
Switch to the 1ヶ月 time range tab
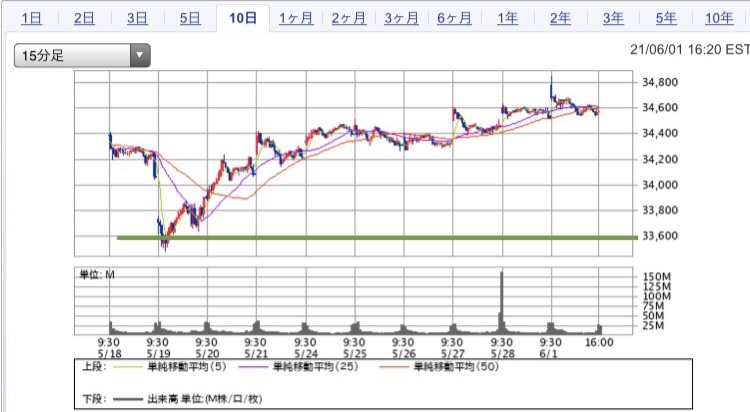296,18
